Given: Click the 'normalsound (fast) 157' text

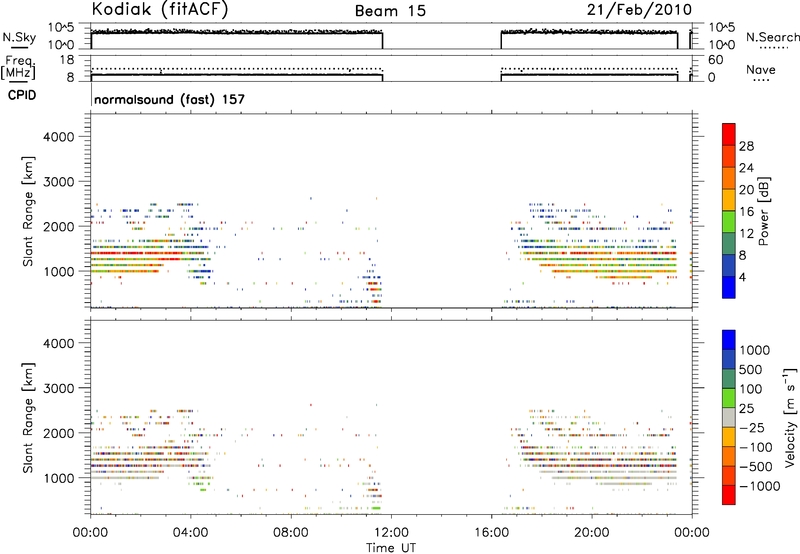Looking at the screenshot, I should [x=169, y=99].
